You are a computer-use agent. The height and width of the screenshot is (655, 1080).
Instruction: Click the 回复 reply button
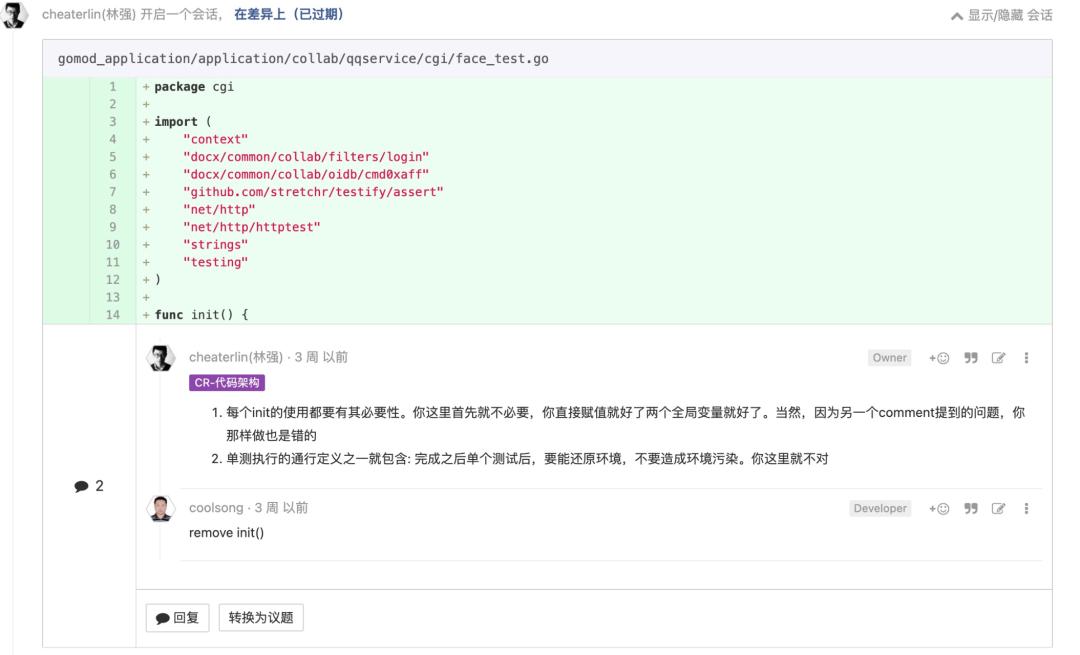pyautogui.click(x=179, y=617)
